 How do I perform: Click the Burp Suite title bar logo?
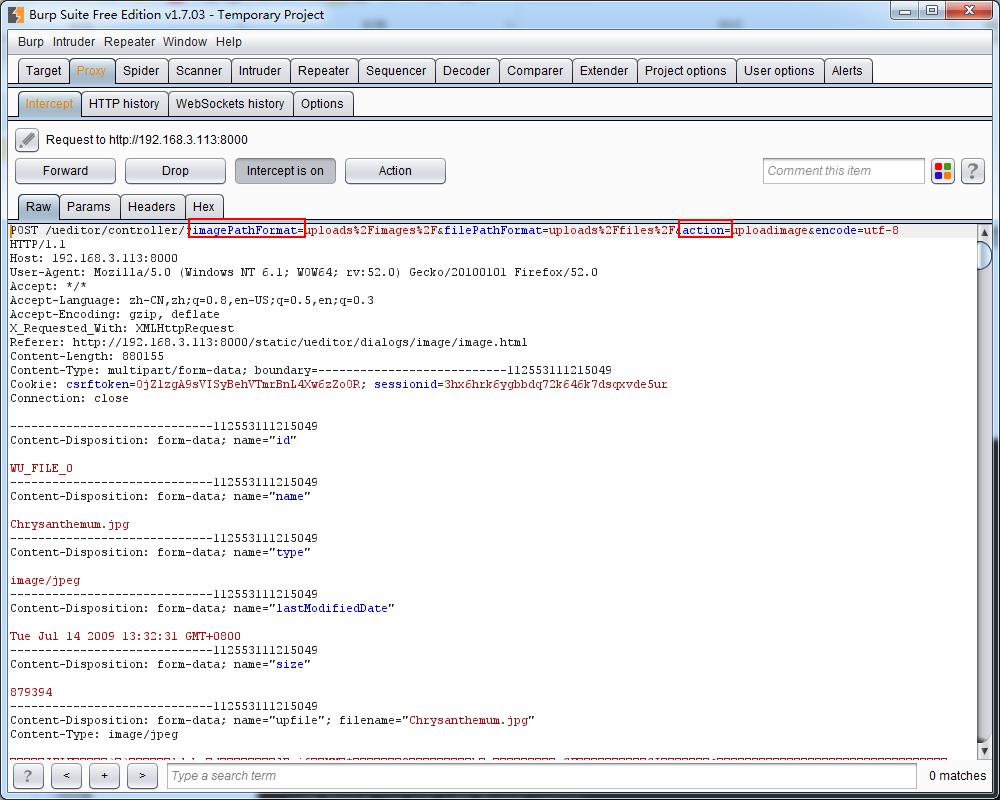click(x=16, y=14)
